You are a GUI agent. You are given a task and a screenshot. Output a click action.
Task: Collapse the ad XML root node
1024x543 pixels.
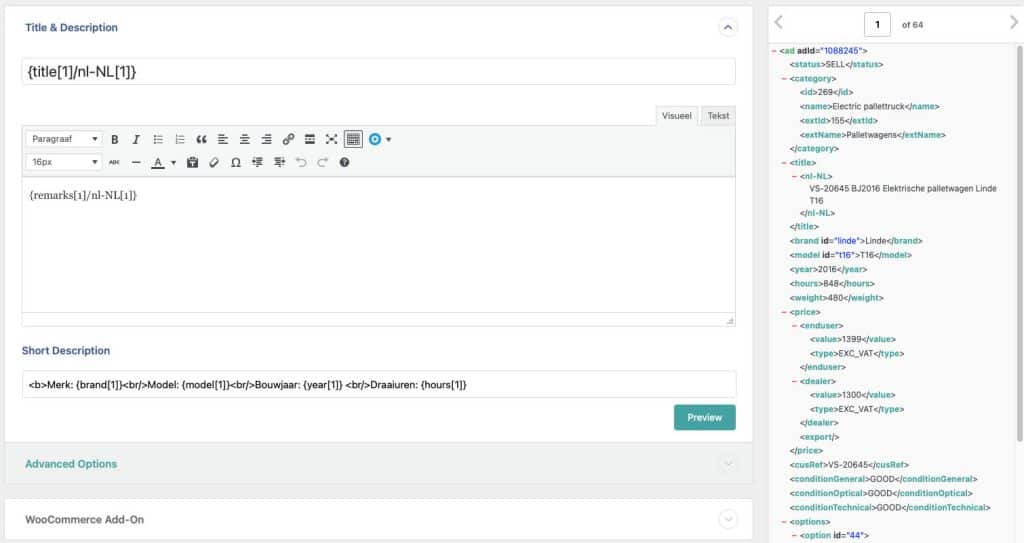point(774,51)
